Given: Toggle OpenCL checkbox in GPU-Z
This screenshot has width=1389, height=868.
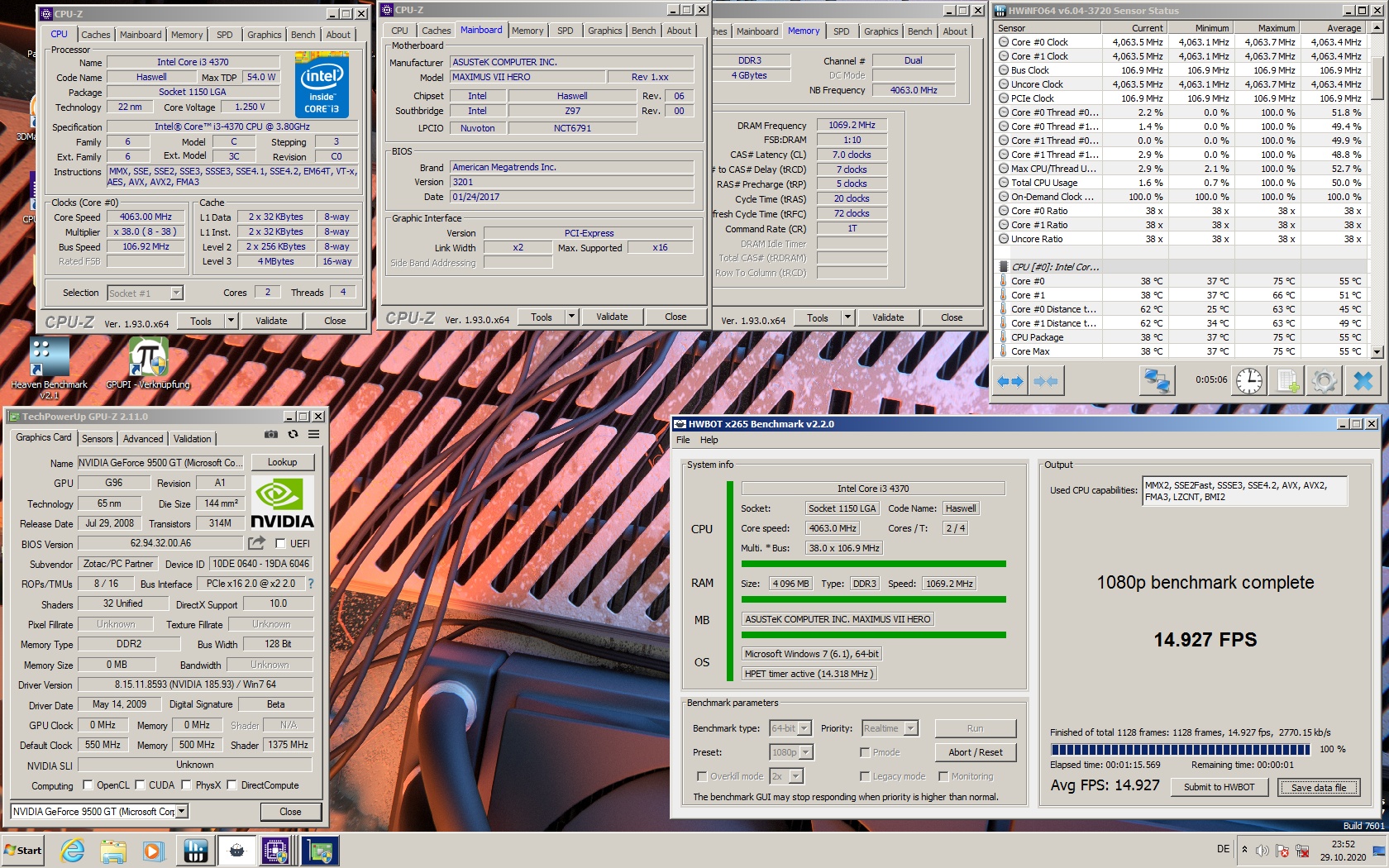Looking at the screenshot, I should click(88, 785).
